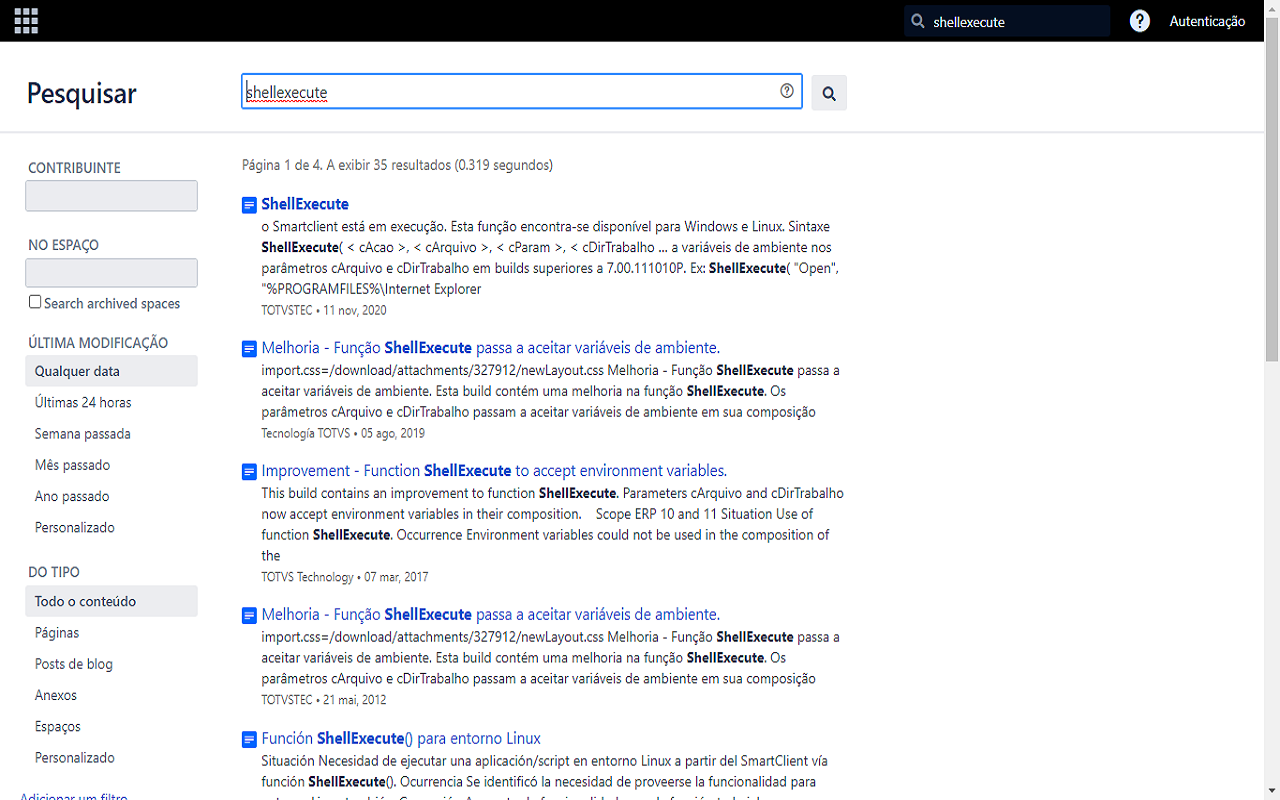
Task: Click the page icon beside Improvement - Function ShellExecute
Action: (x=248, y=471)
